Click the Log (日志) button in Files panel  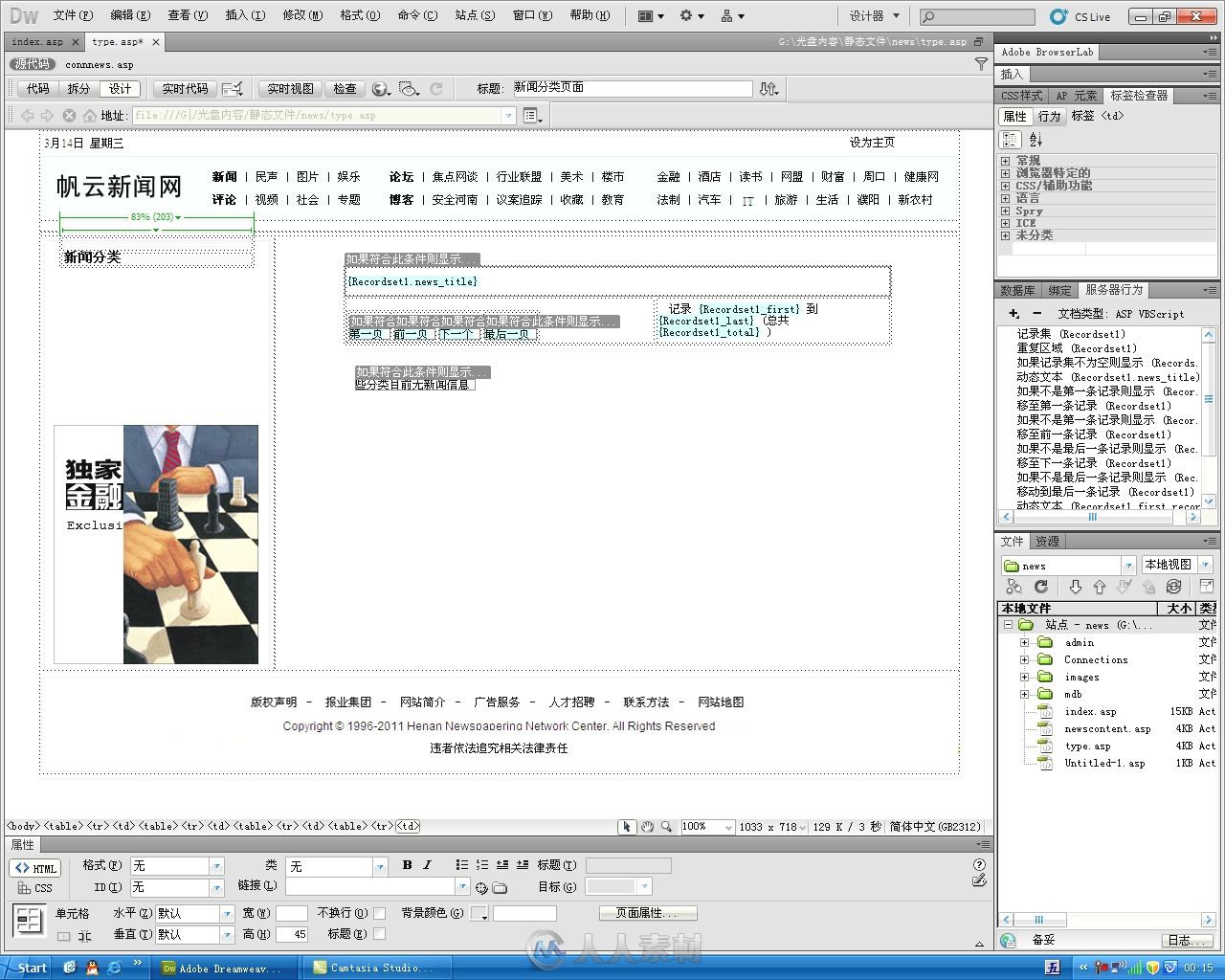[1187, 940]
